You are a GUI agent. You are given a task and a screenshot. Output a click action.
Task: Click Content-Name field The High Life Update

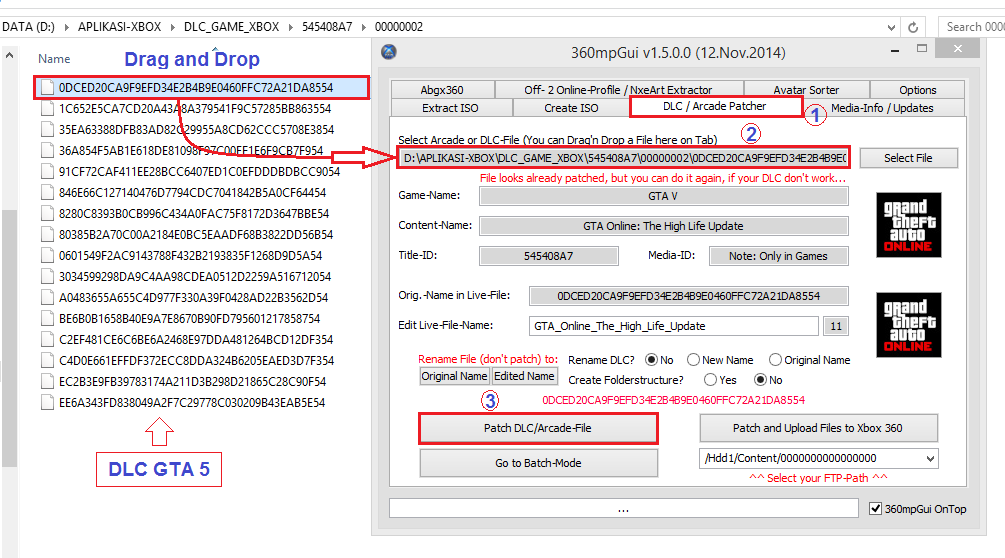663,226
